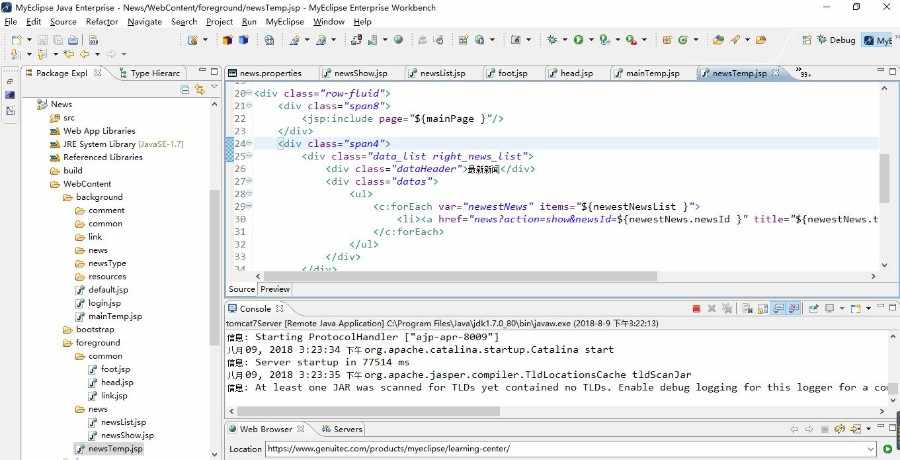Click the Console horizontal scrollbar
Viewport: 900px width, 460px height.
[x=368, y=411]
